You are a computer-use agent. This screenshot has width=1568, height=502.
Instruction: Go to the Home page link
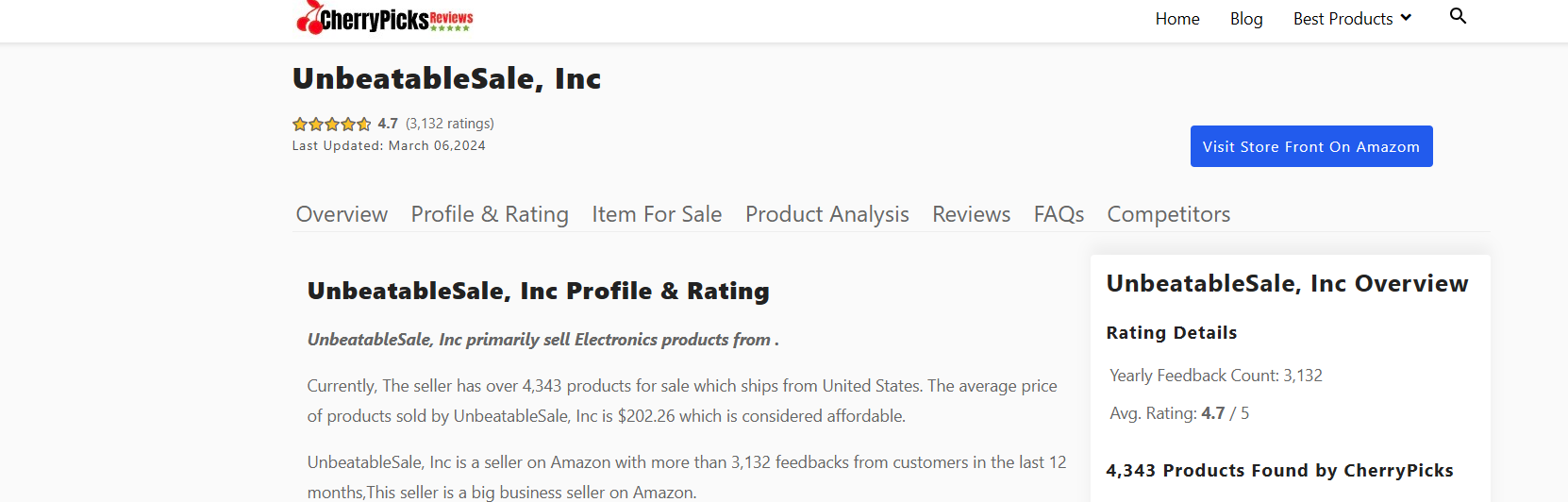(1177, 19)
